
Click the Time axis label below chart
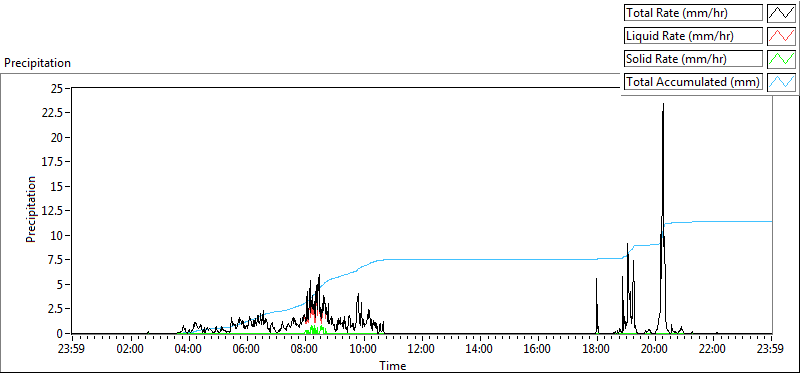393,365
